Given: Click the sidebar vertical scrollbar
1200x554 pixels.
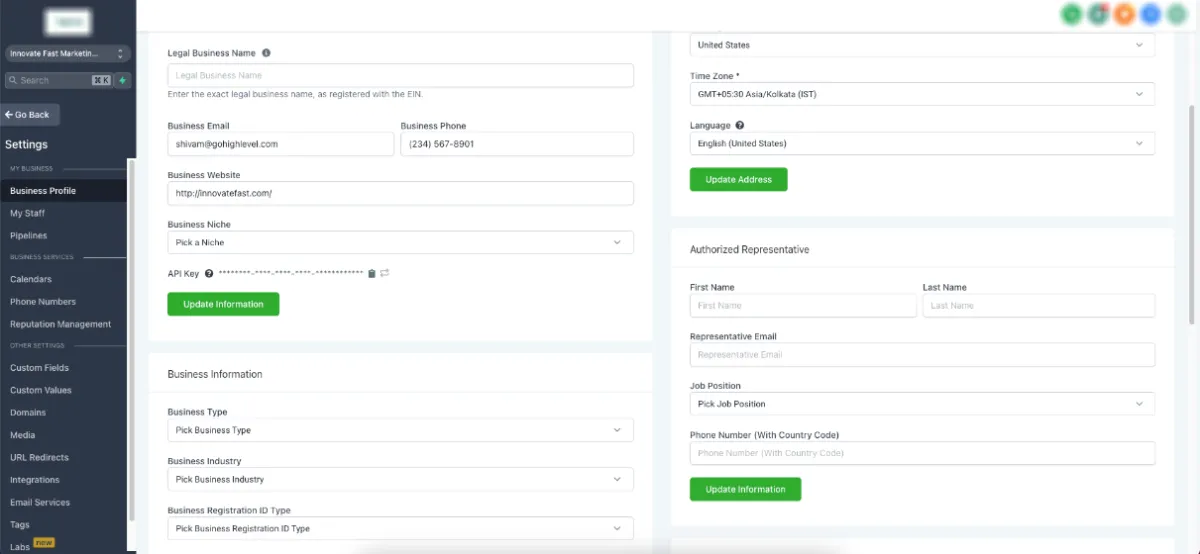Looking at the screenshot, I should tap(131, 340).
